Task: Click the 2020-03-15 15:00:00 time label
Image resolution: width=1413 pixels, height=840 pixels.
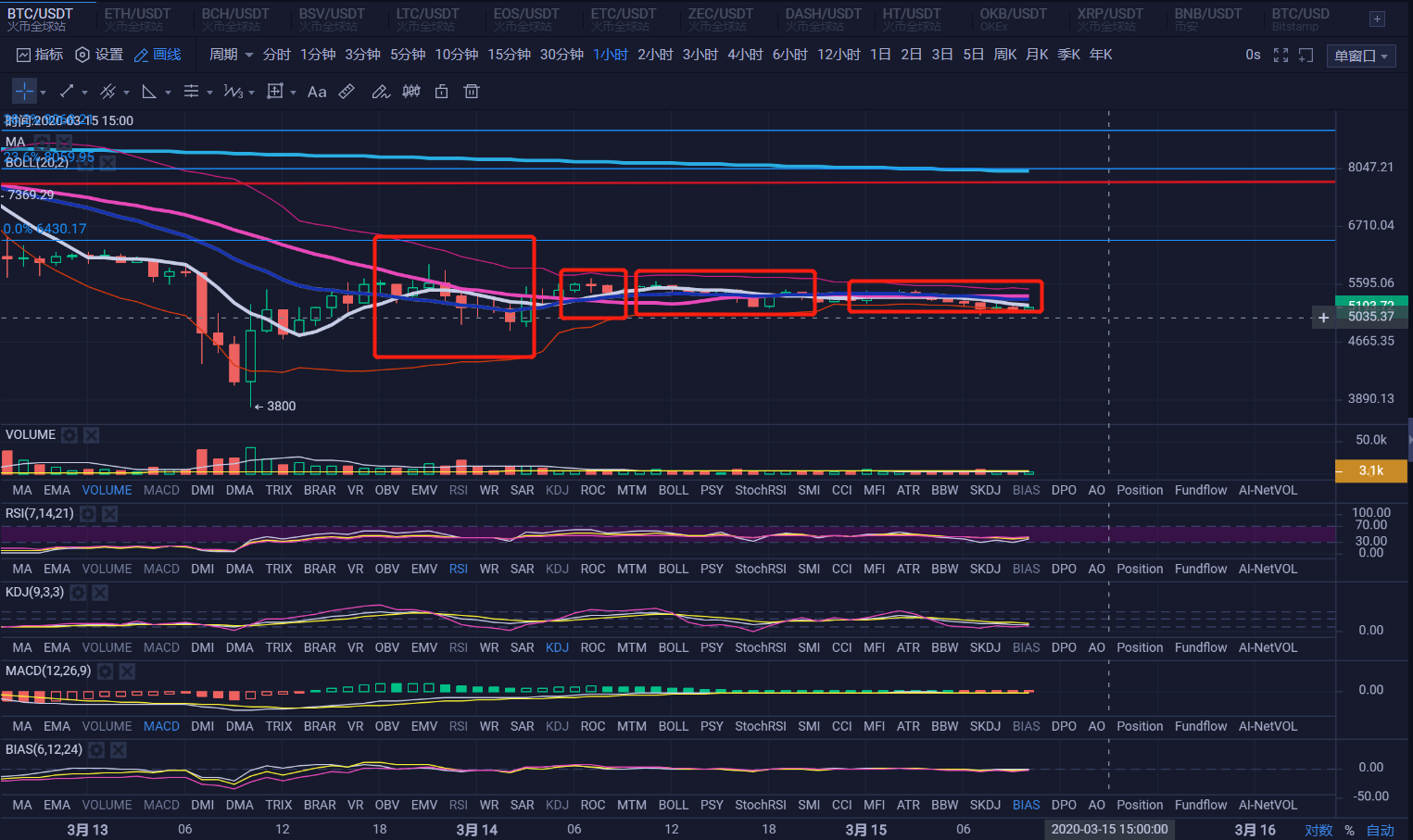Action: (x=1110, y=829)
